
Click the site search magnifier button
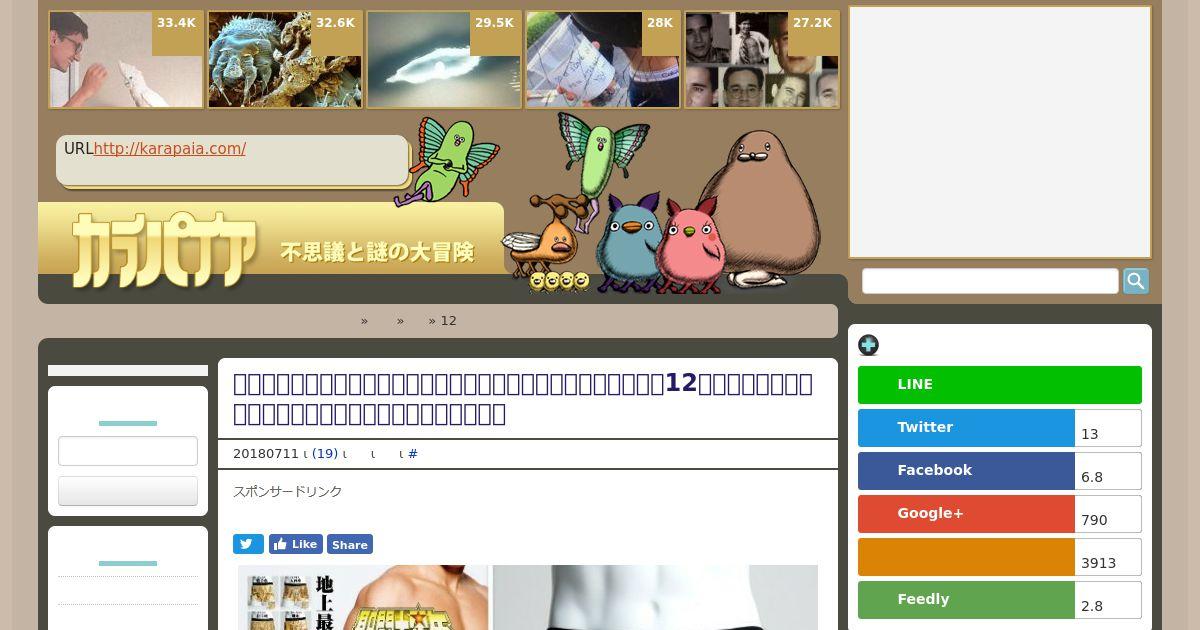click(x=1136, y=281)
